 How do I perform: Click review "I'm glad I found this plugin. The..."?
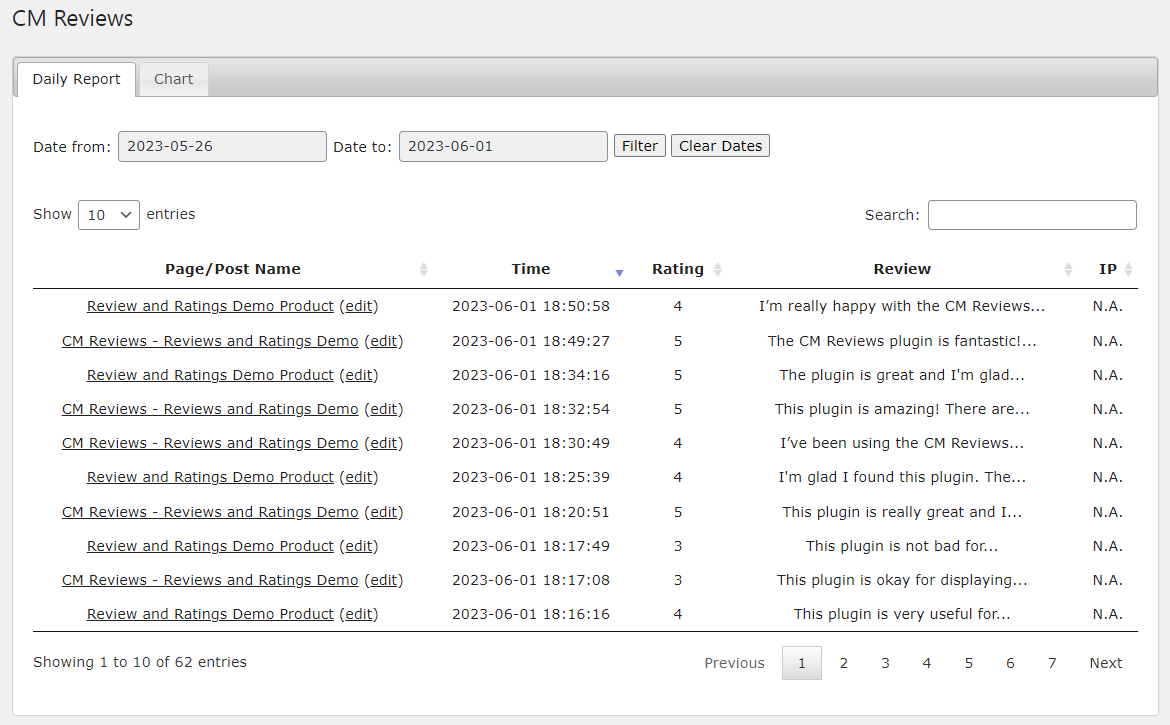click(x=902, y=477)
